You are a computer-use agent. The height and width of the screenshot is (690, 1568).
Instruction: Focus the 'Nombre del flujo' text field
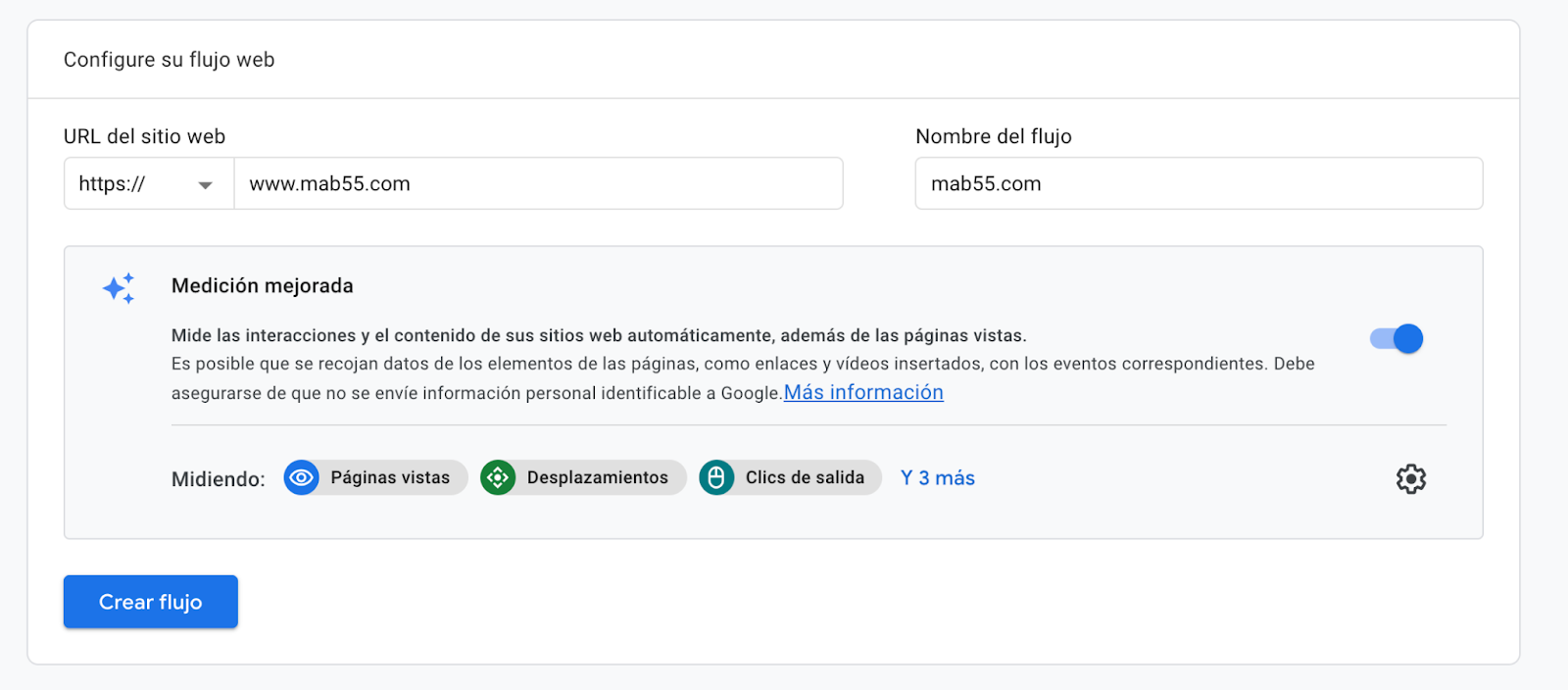(x=1198, y=184)
